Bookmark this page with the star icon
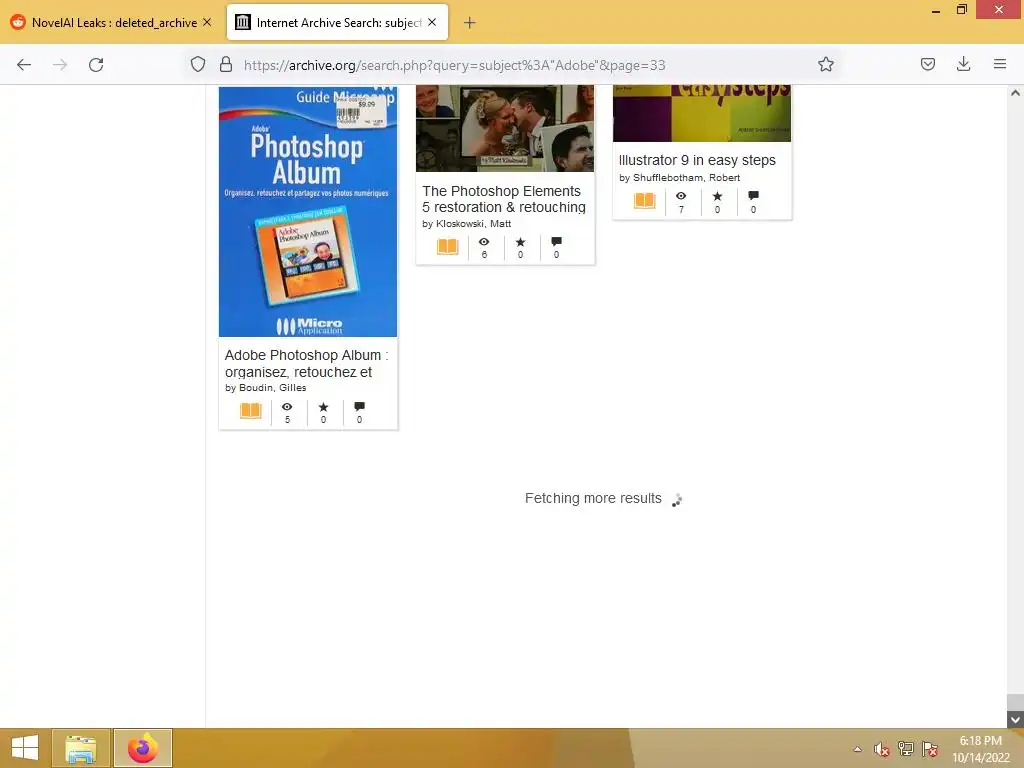The image size is (1024, 768). pyautogui.click(x=825, y=65)
